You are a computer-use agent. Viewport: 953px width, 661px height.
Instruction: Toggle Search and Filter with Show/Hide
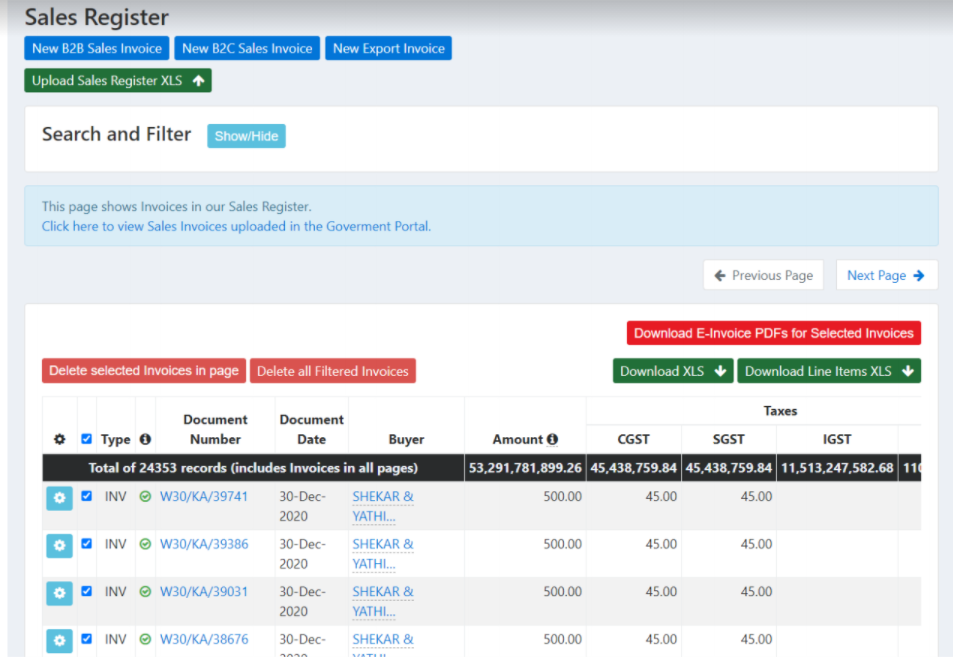(246, 136)
